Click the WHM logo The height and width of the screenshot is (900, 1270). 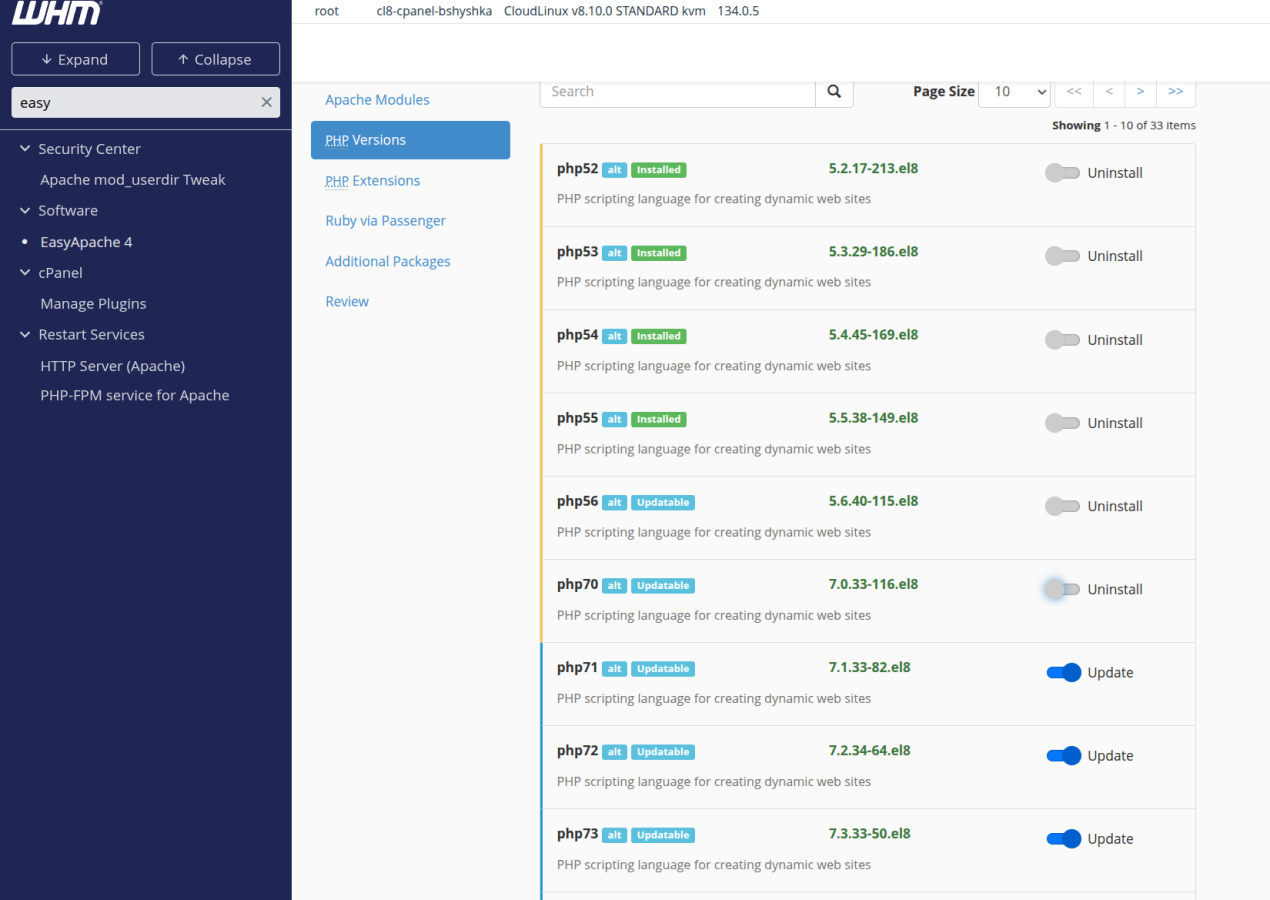56,14
